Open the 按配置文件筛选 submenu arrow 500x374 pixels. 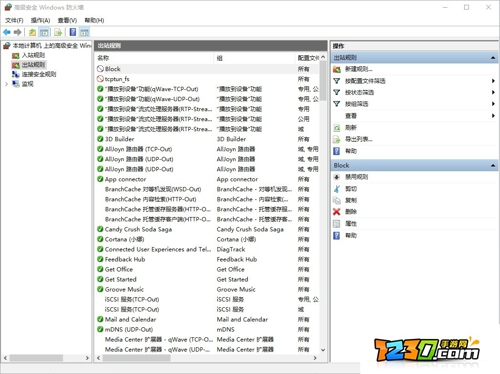493,81
